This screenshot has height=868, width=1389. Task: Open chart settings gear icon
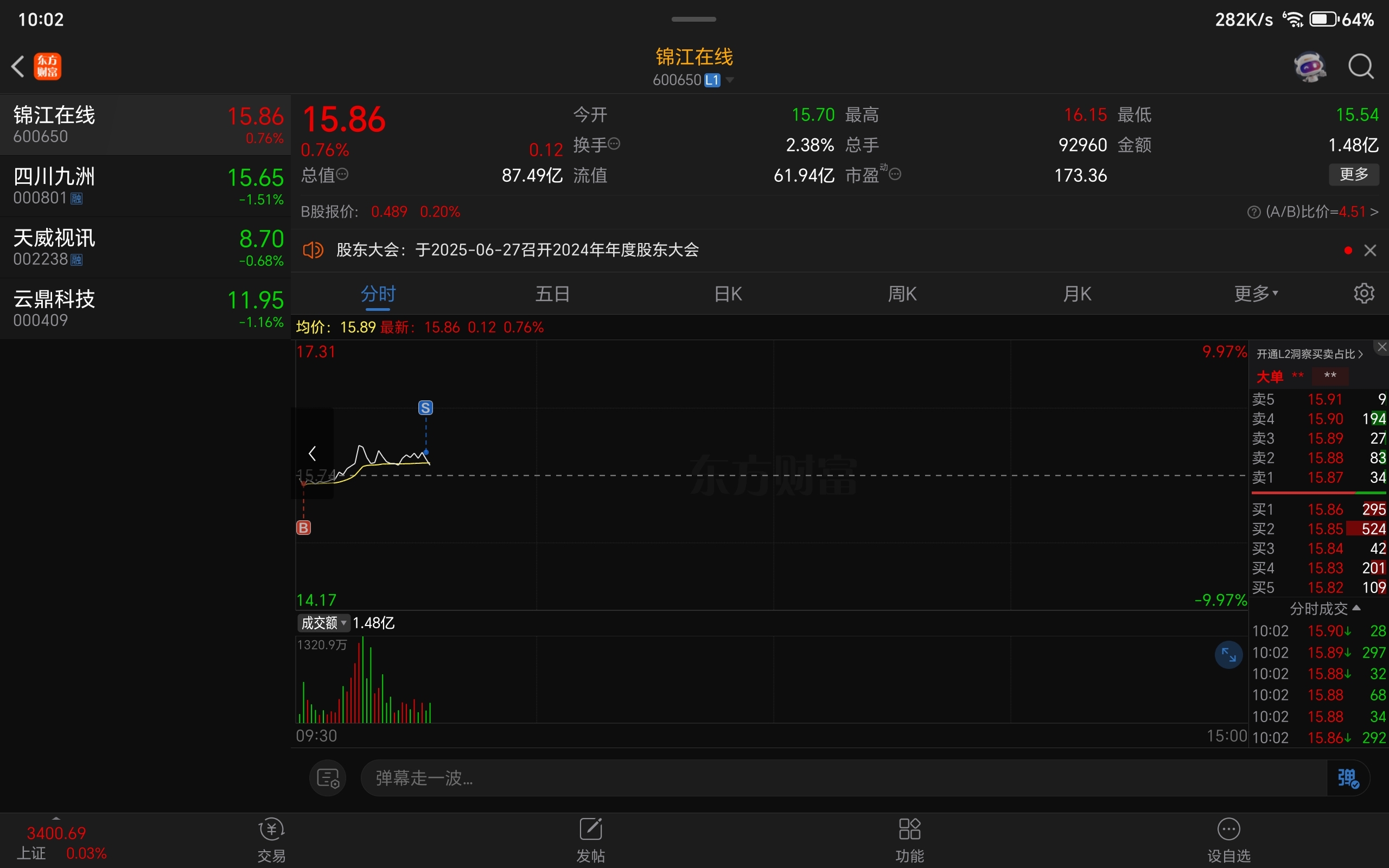(1363, 293)
